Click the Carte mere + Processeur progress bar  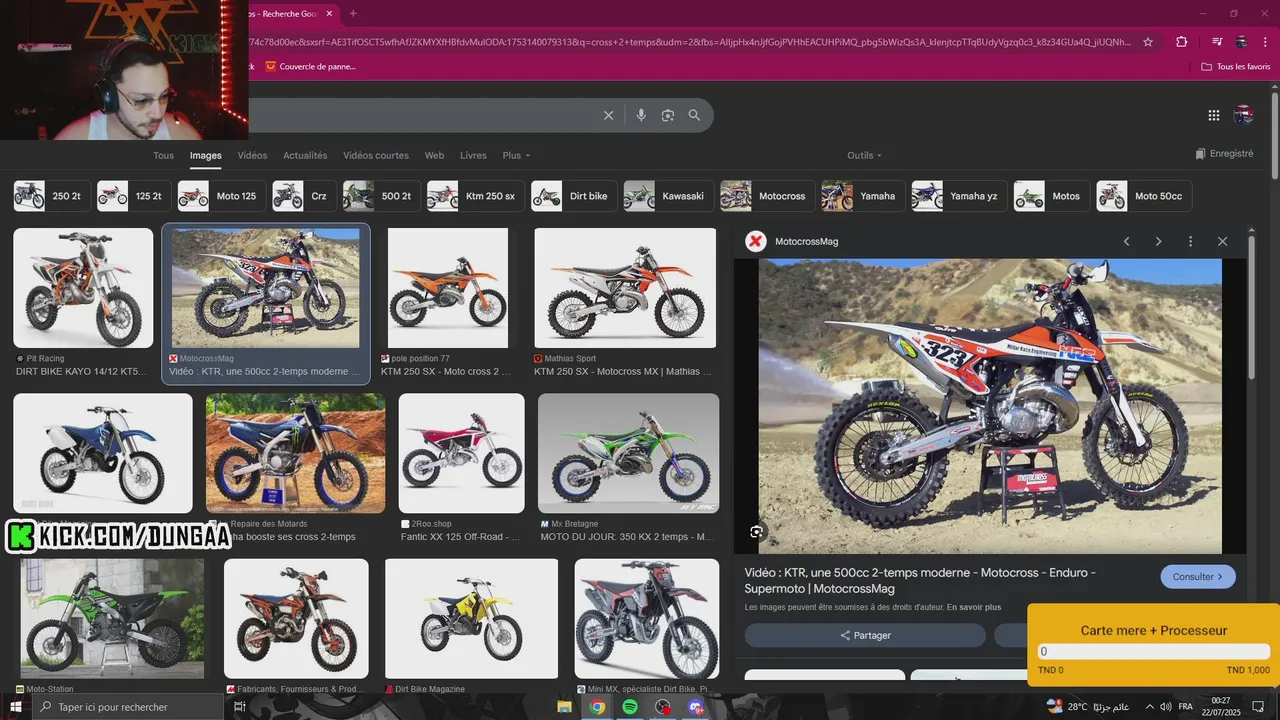[x=1153, y=651]
